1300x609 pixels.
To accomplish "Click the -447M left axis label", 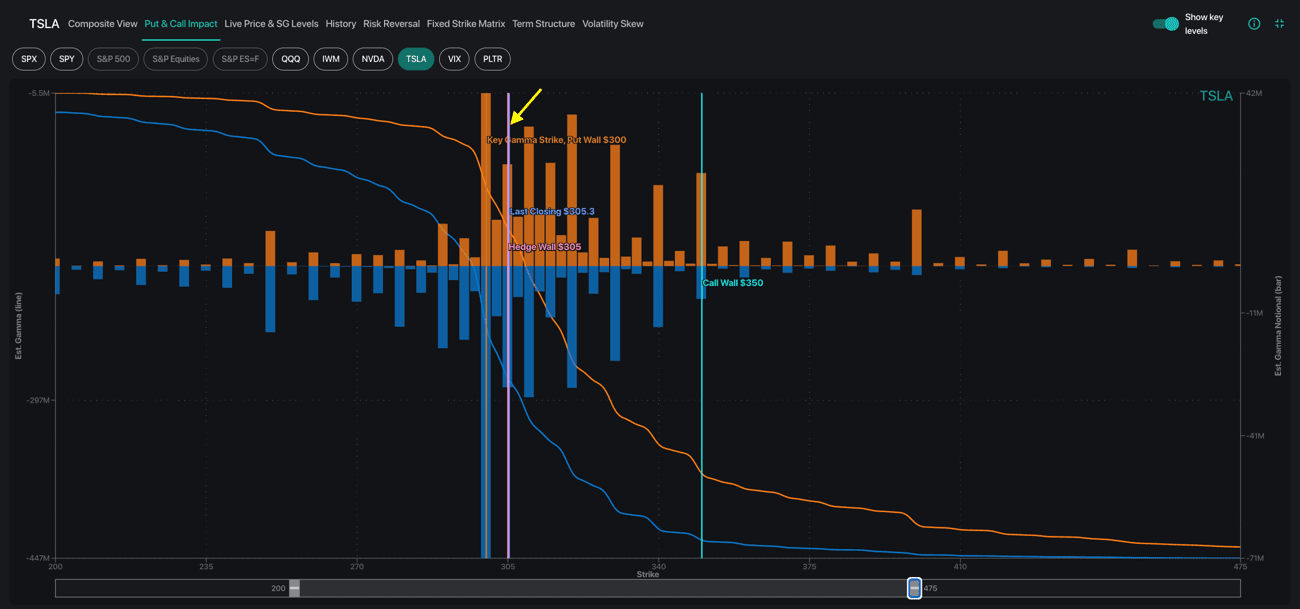I will (x=38, y=558).
